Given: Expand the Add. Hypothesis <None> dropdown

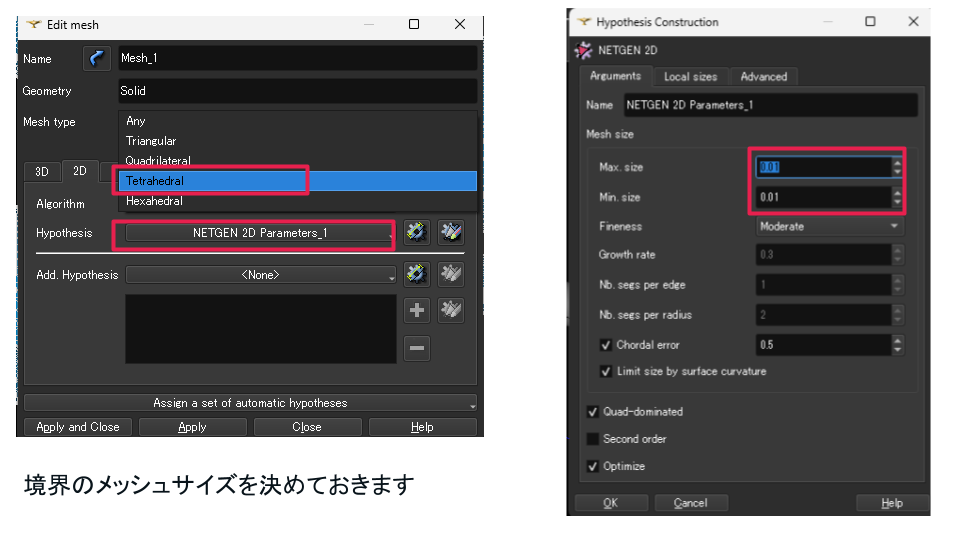Looking at the screenshot, I should click(x=261, y=275).
